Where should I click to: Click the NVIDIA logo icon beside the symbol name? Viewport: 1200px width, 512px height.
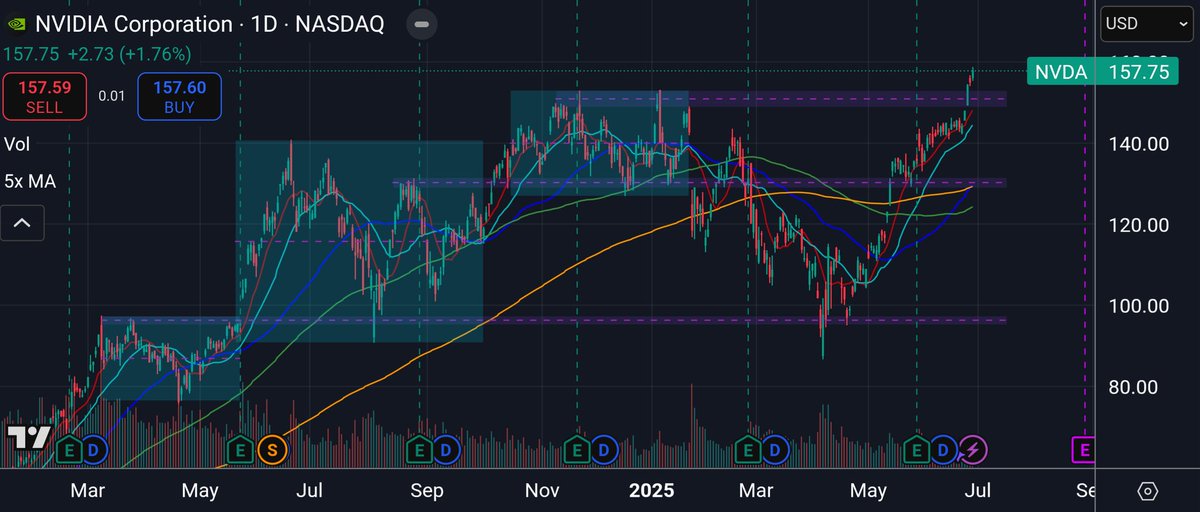[16, 24]
